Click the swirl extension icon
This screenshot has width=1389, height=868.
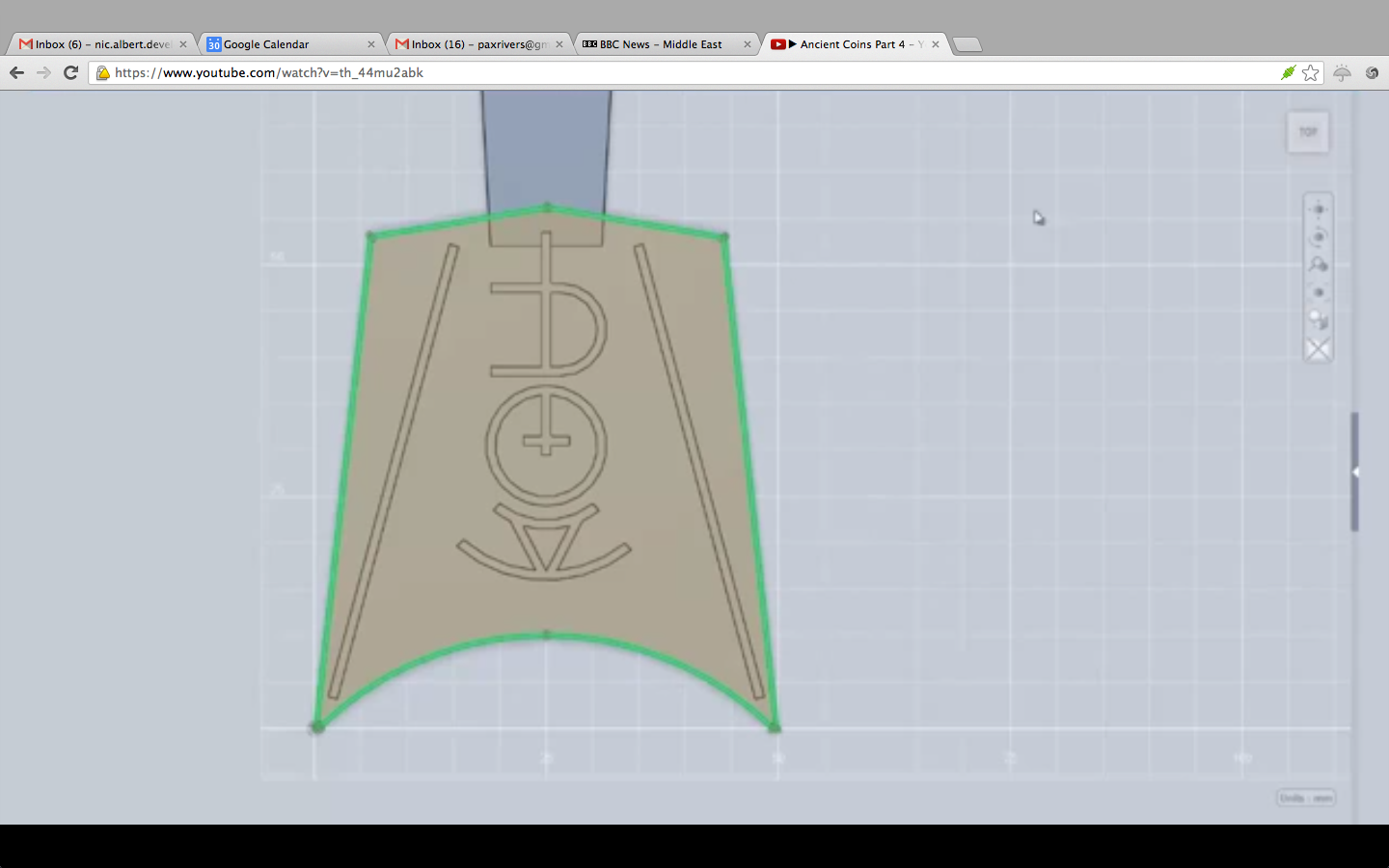[1372, 72]
